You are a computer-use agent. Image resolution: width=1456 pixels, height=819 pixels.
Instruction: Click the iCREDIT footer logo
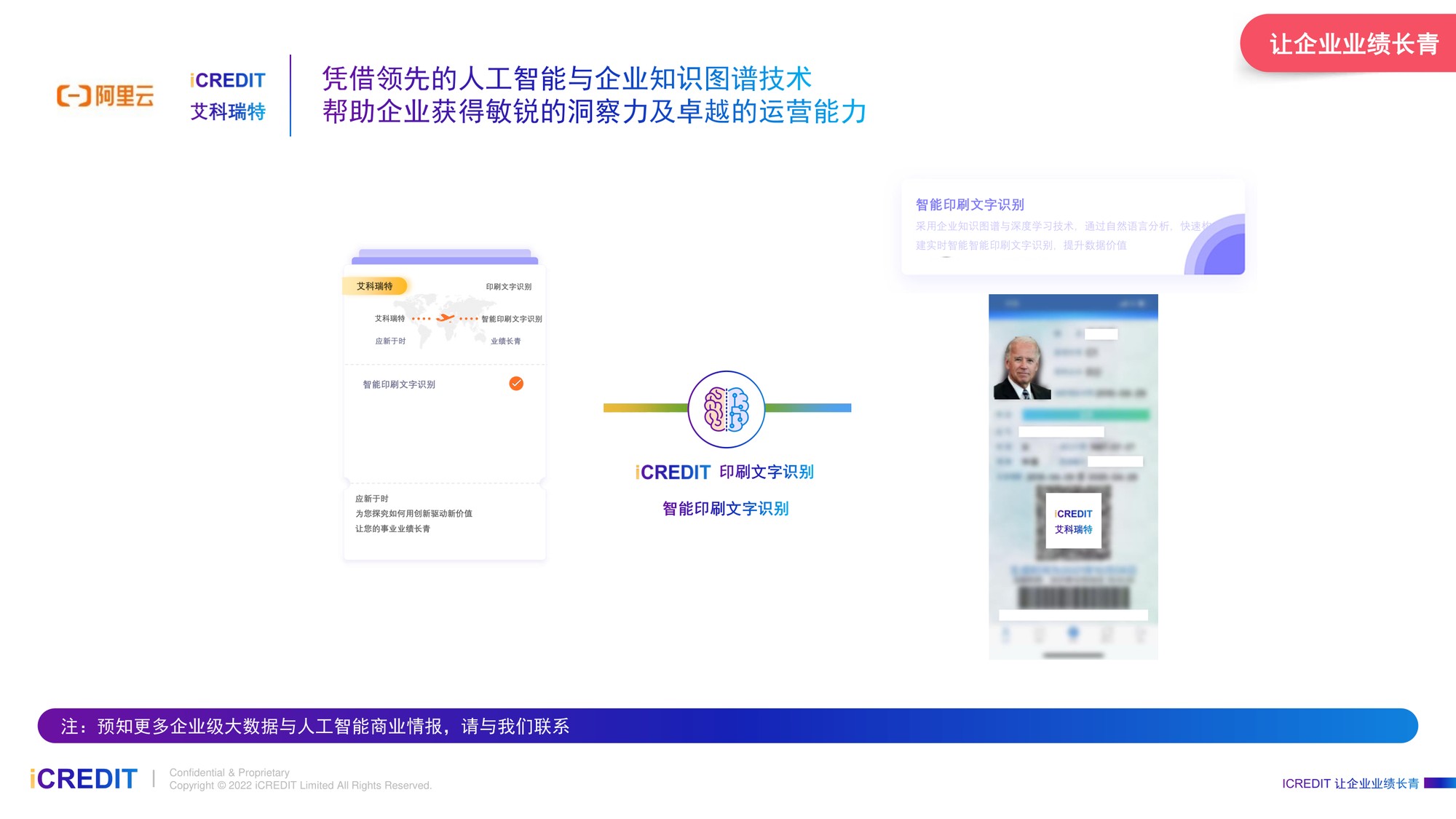click(83, 779)
